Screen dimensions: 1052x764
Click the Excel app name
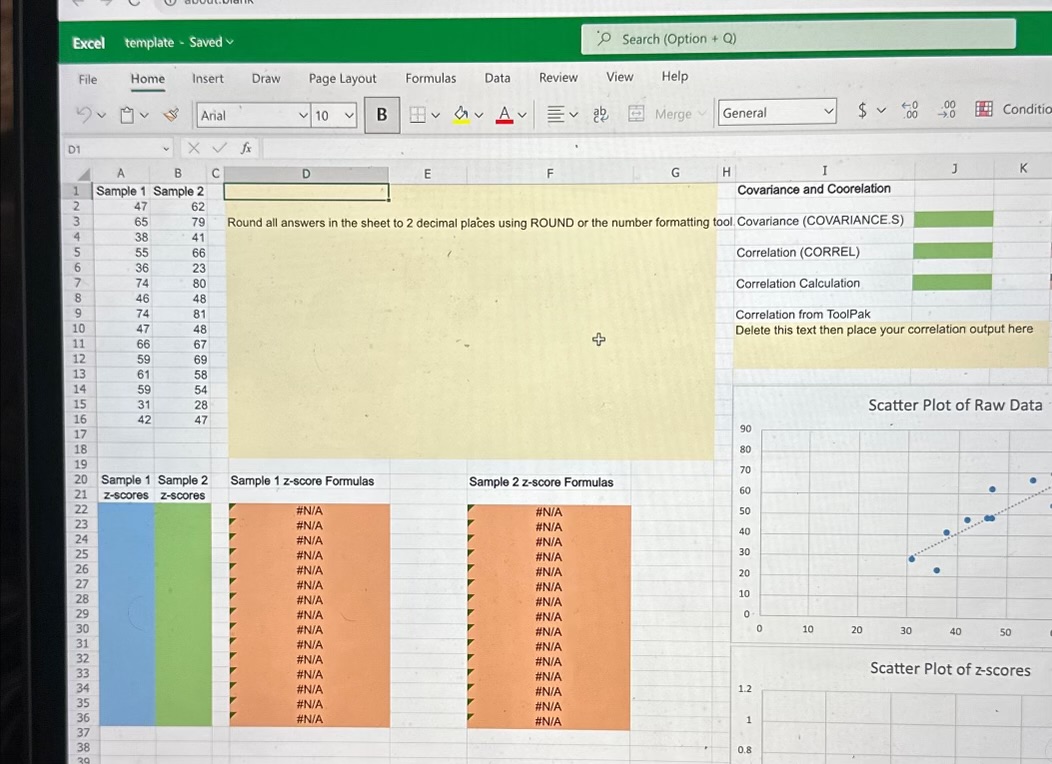click(x=89, y=43)
